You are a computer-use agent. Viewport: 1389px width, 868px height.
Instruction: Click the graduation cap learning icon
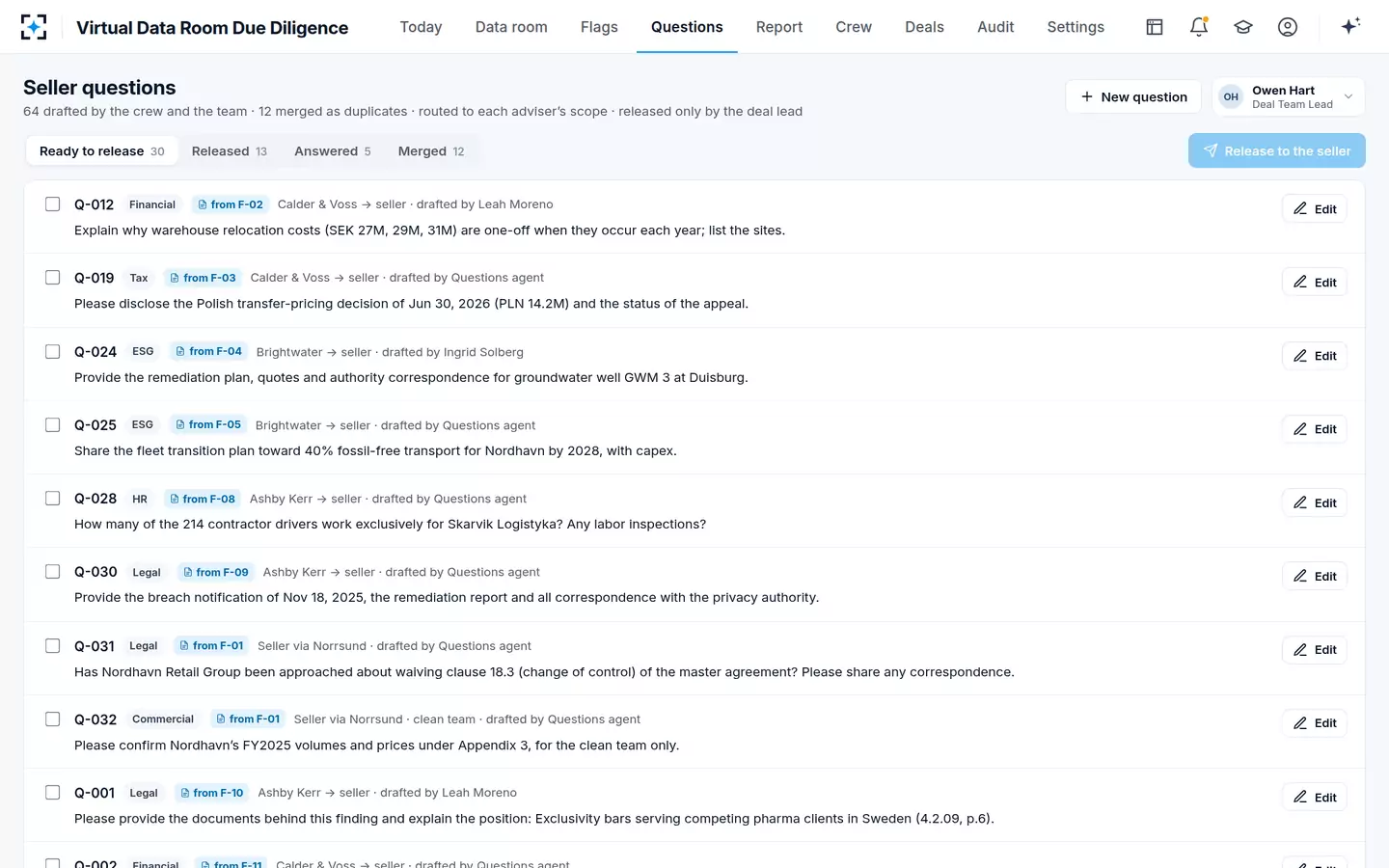(1243, 27)
